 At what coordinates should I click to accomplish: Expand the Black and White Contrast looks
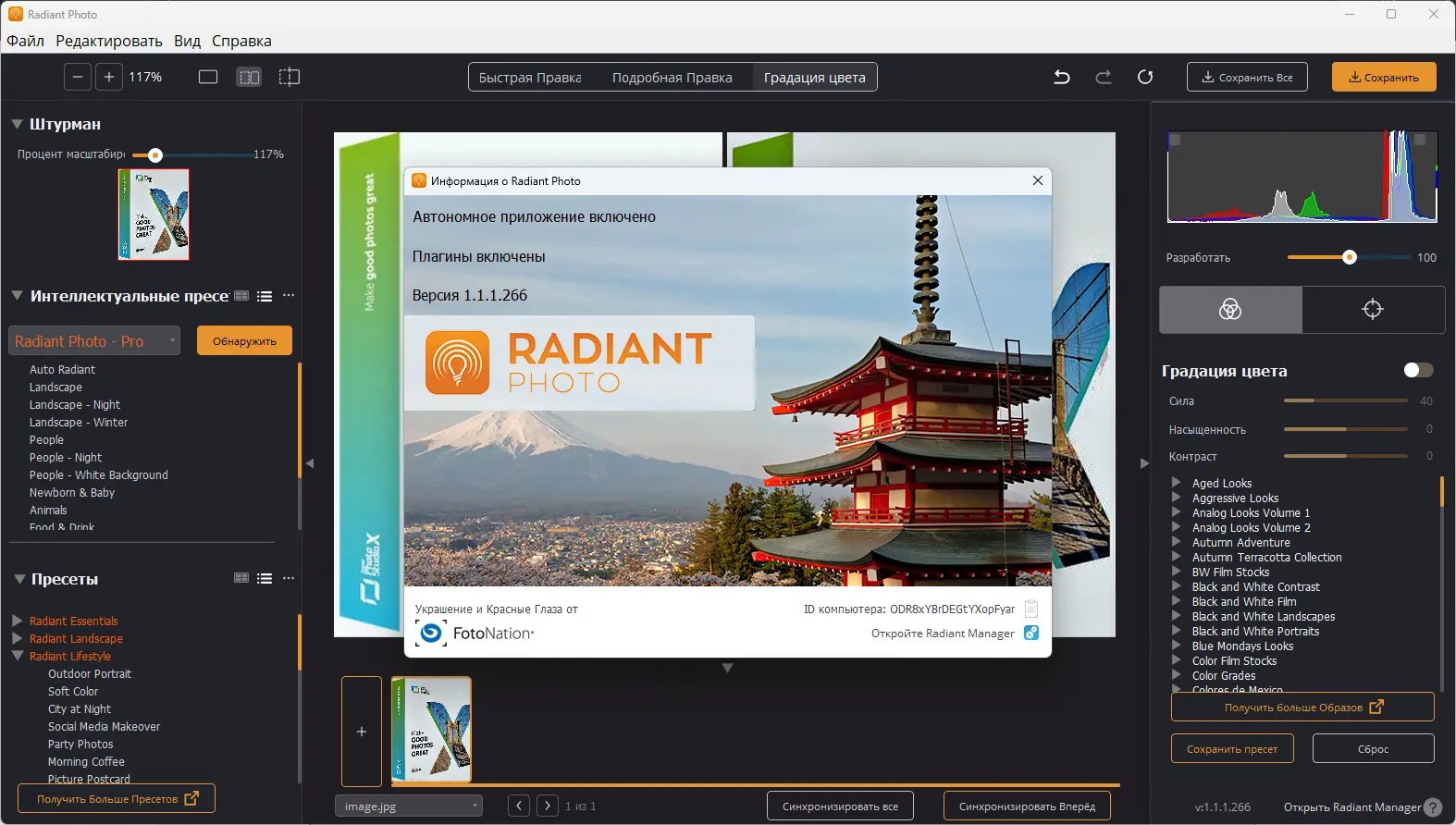pos(1177,586)
